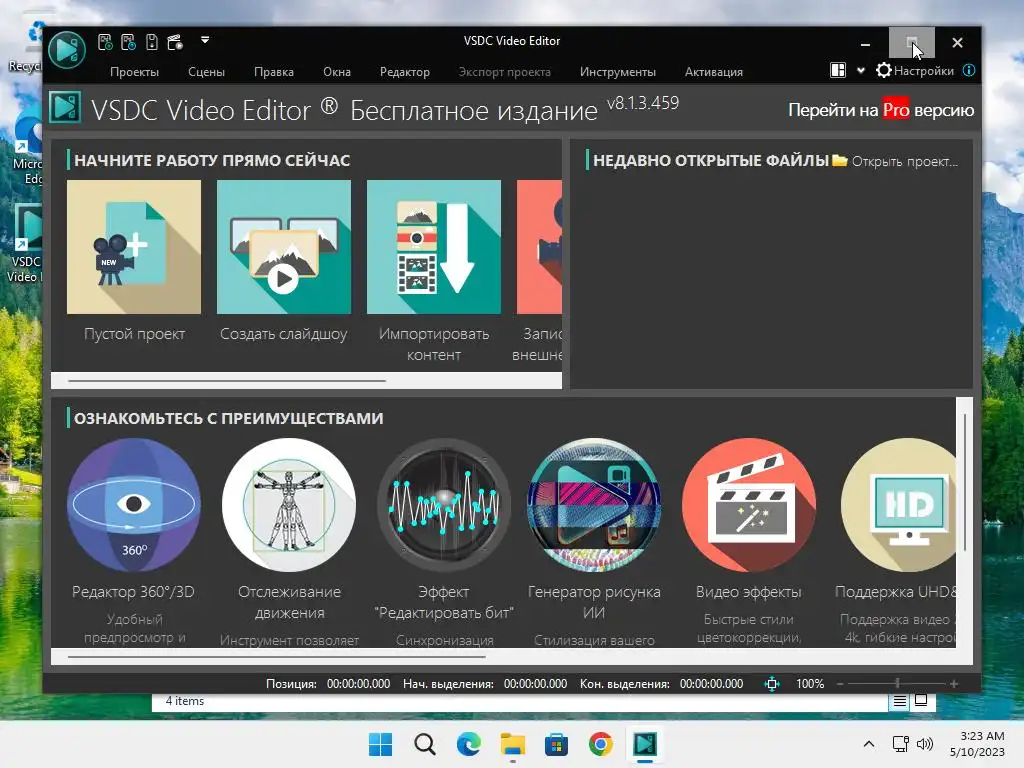
Task: Click the VSDC round logo application button
Action: click(67, 50)
